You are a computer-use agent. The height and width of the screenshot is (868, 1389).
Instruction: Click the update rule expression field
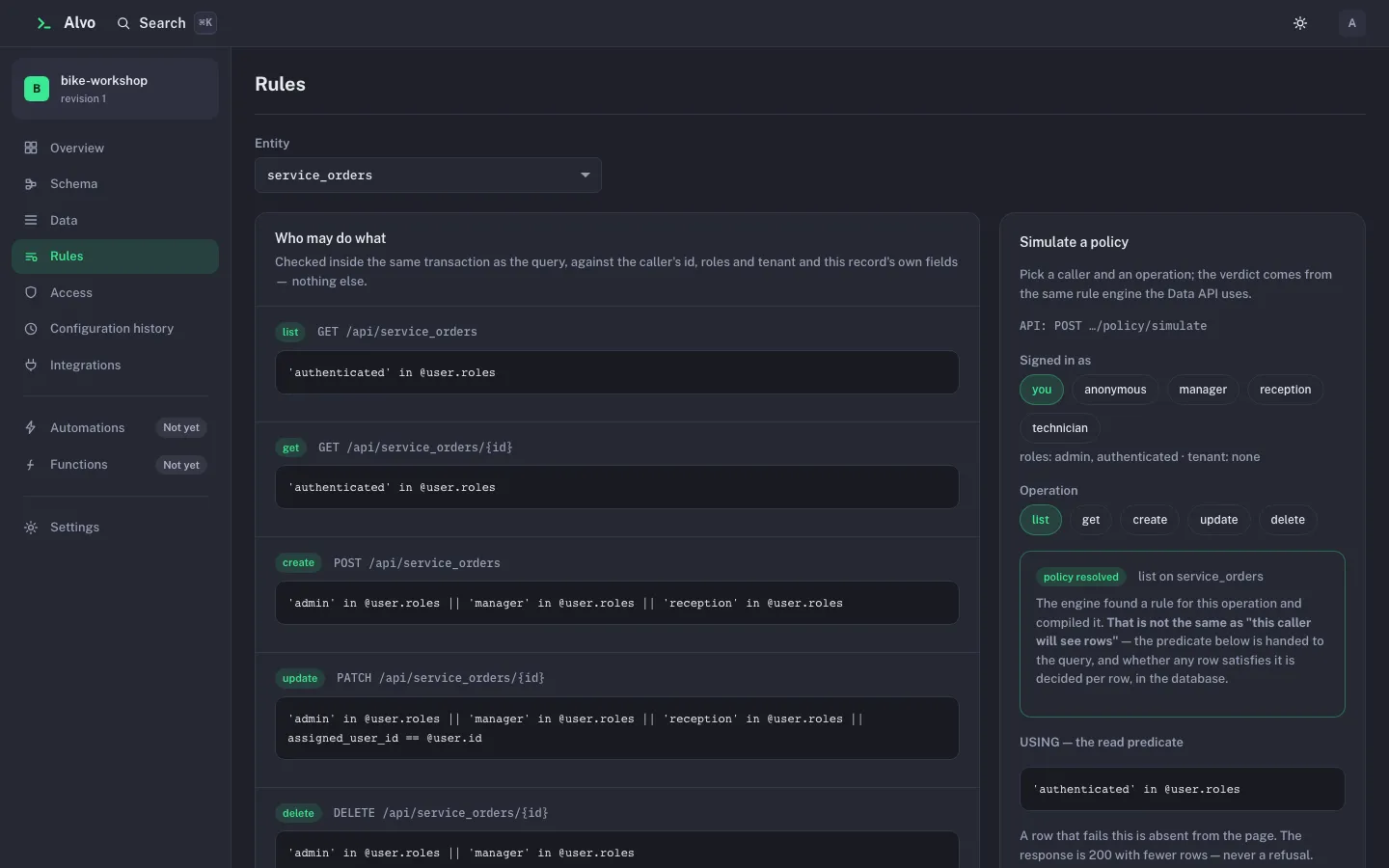coord(617,728)
